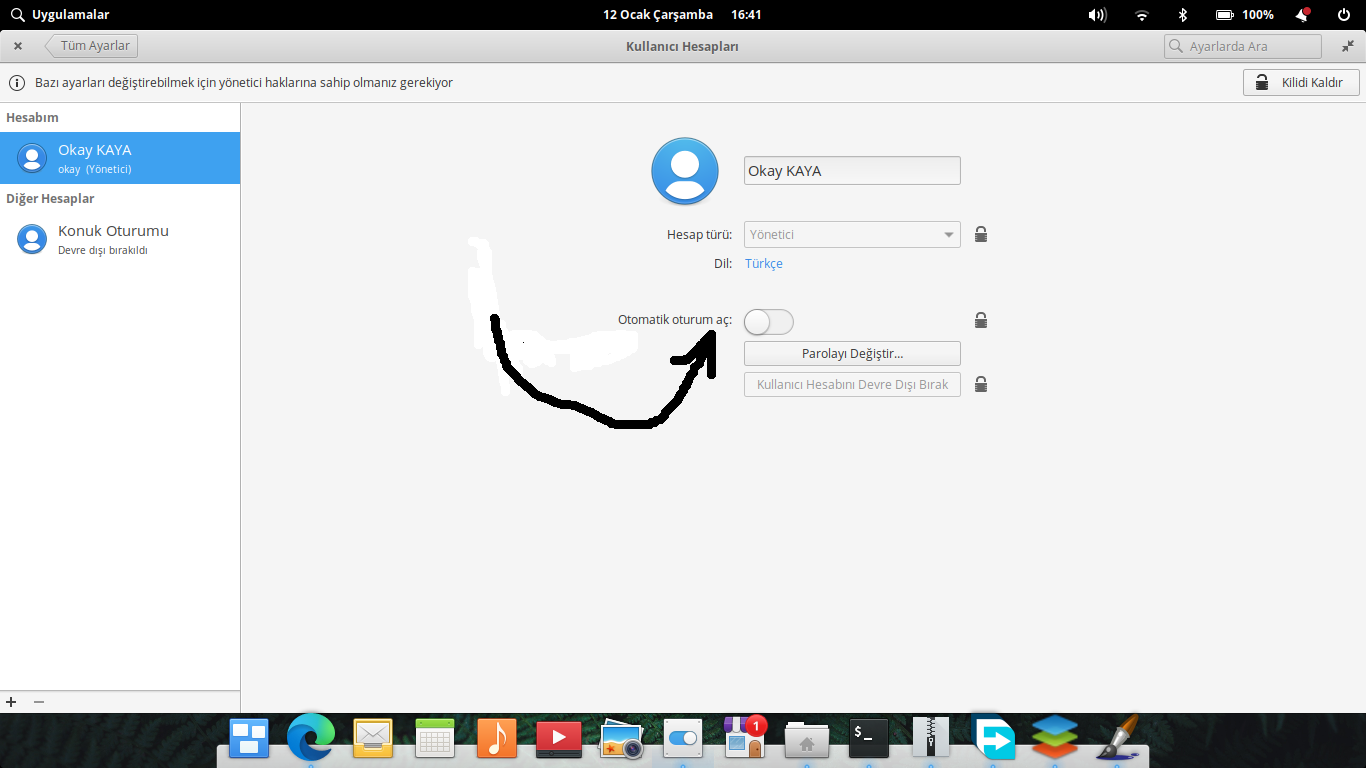This screenshot has height=768, width=1366.
Task: Remove the account using the minus button
Action: point(39,702)
